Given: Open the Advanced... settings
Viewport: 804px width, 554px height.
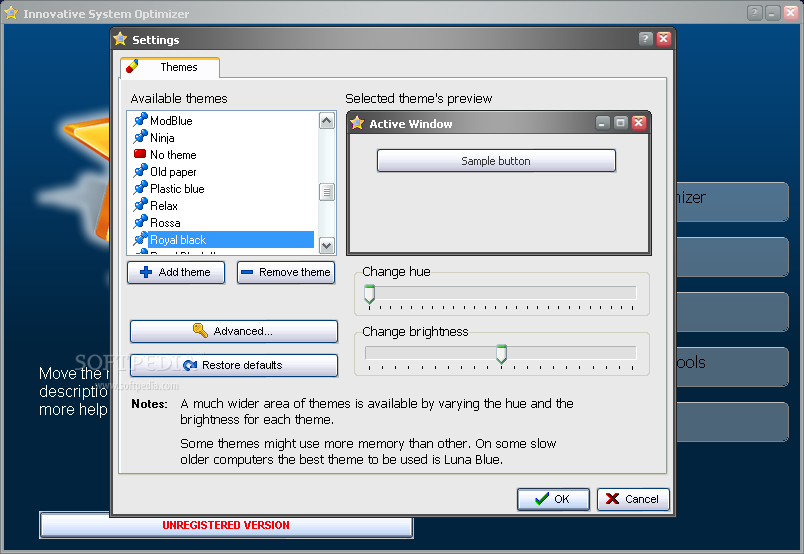Looking at the screenshot, I should coord(234,331).
